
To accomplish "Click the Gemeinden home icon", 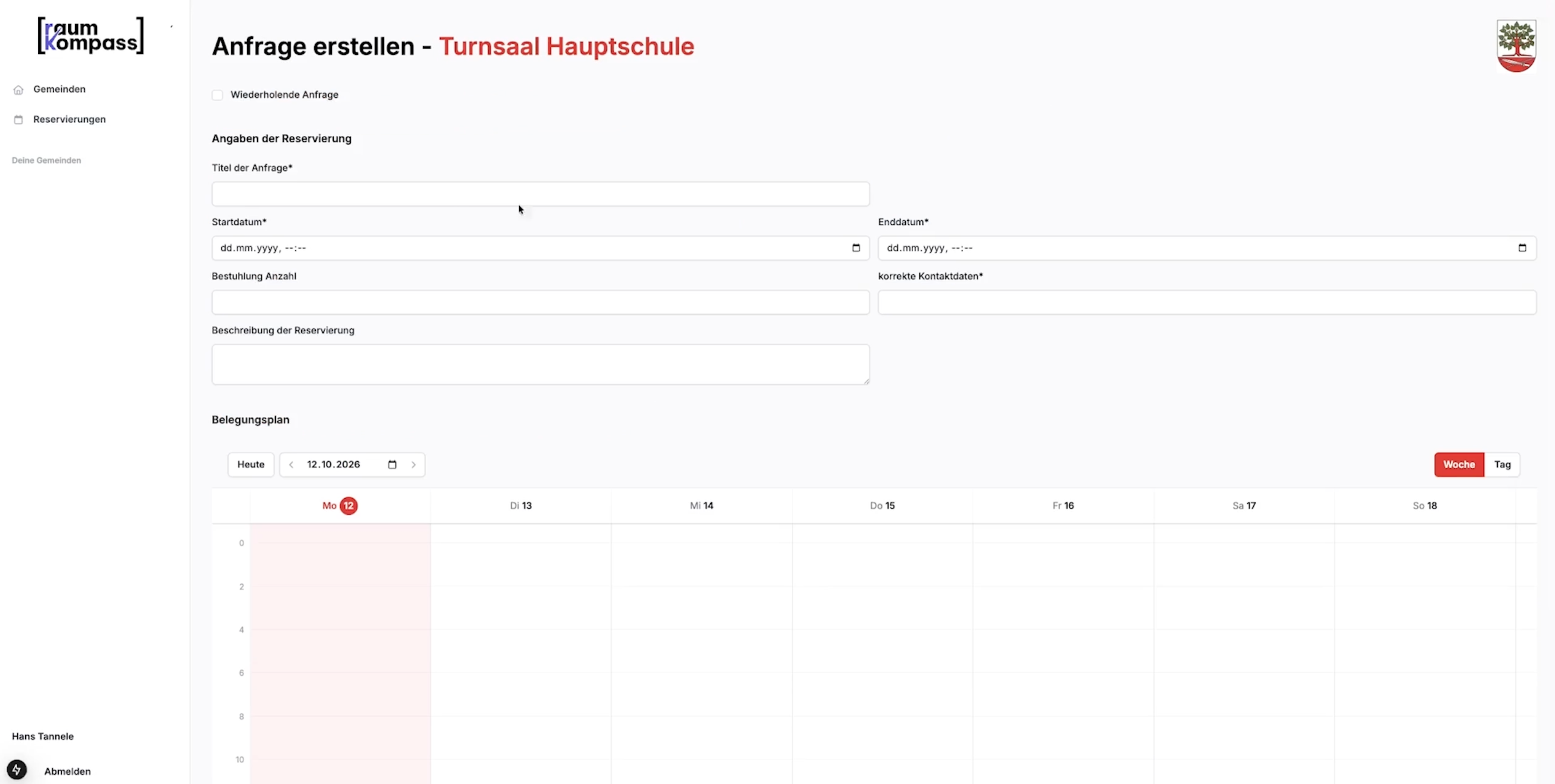I will (19, 89).
